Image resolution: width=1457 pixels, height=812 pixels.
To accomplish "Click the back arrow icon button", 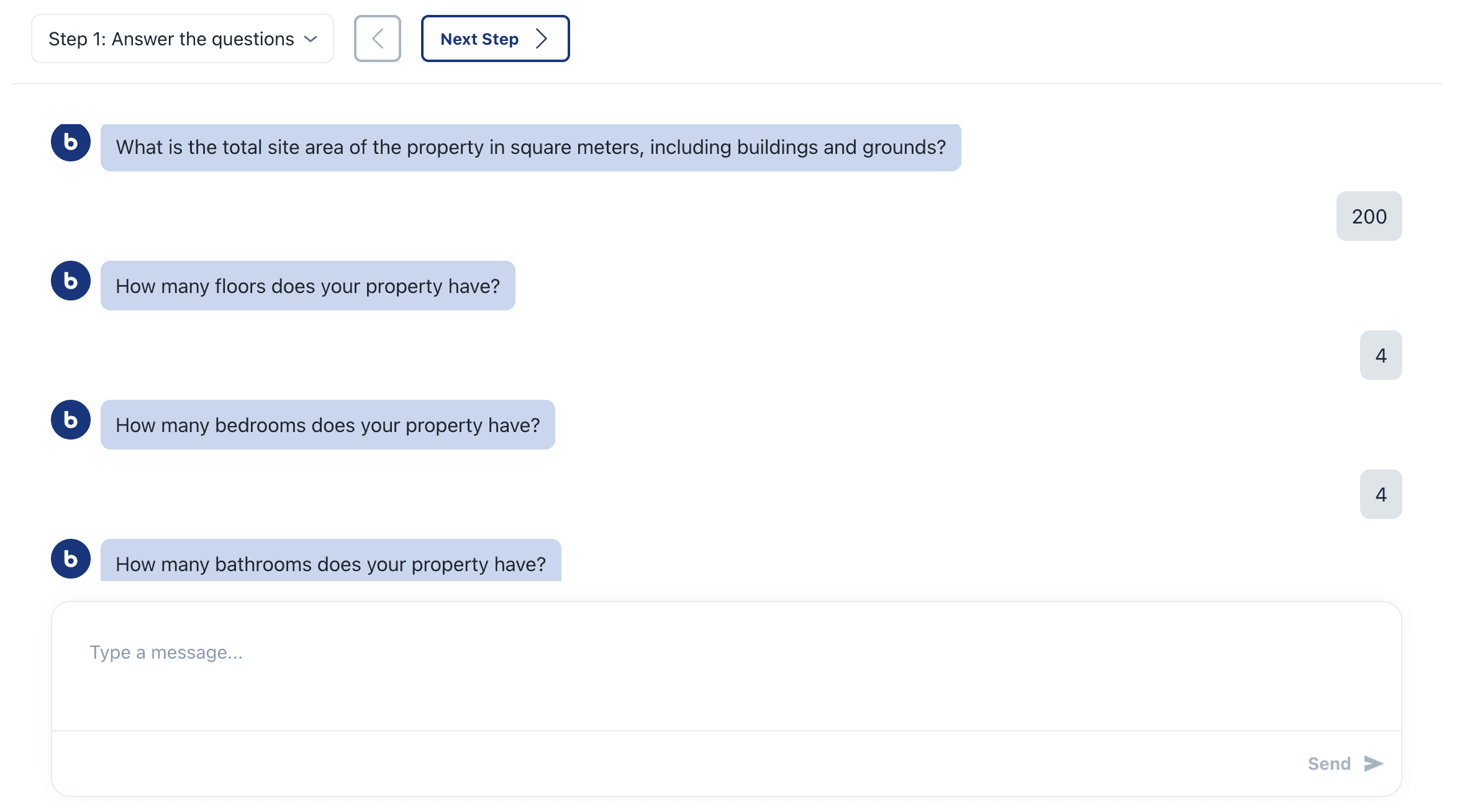I will pyautogui.click(x=377, y=38).
